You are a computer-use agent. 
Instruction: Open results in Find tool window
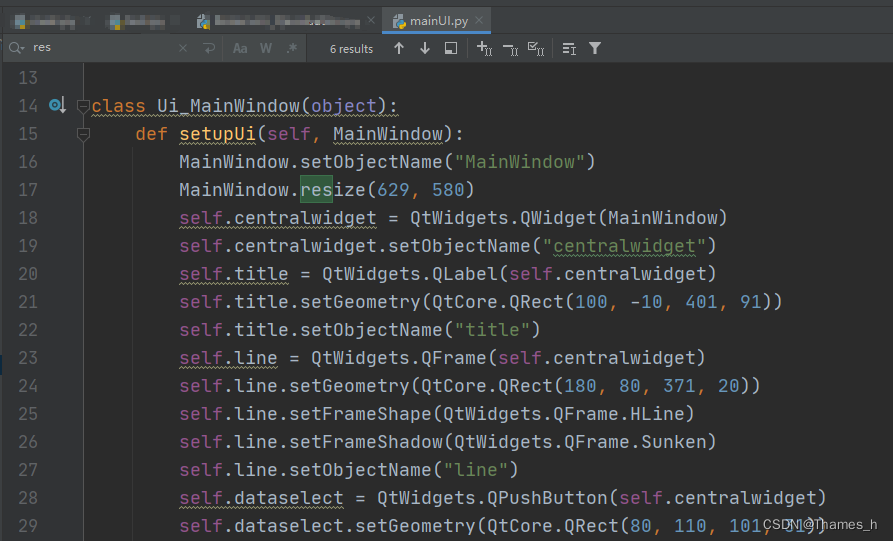(450, 48)
